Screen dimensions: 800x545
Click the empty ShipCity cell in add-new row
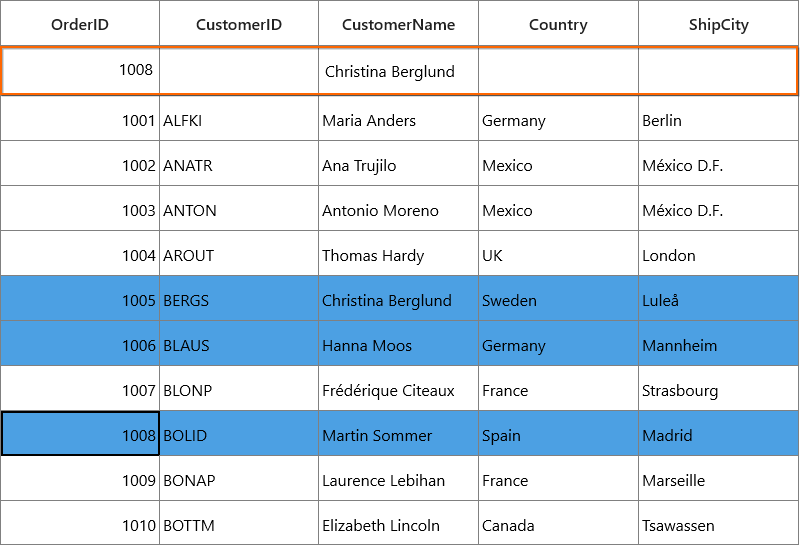717,71
